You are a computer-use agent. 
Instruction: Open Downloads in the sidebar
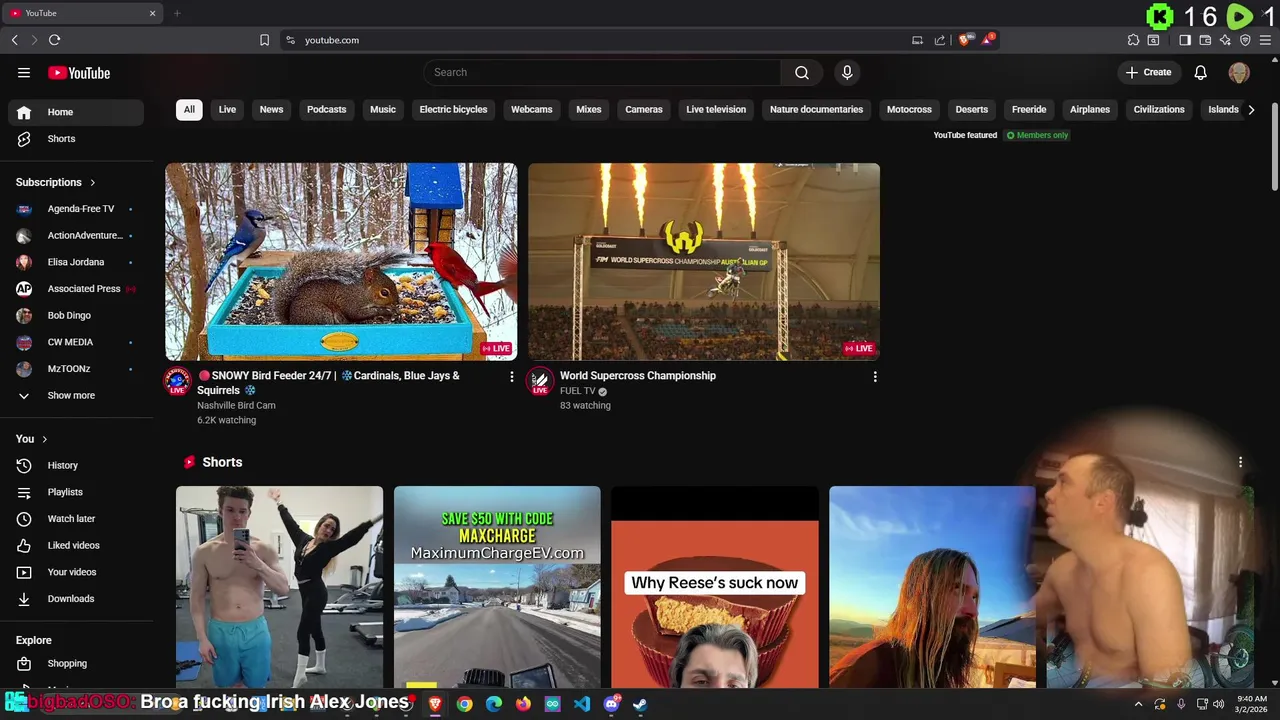tap(76, 599)
